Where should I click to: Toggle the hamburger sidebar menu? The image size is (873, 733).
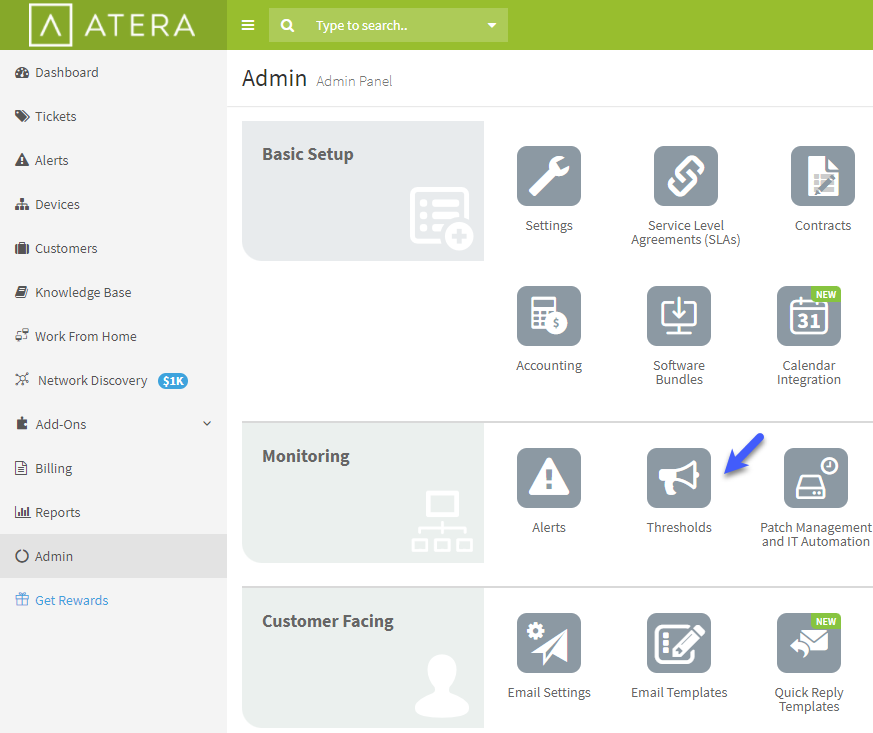click(248, 25)
